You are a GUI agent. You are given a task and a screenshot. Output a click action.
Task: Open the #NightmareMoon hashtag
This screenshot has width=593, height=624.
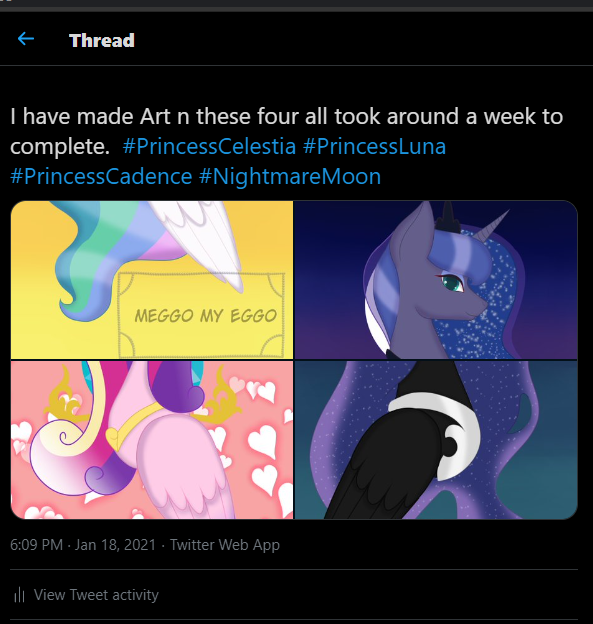[x=290, y=176]
